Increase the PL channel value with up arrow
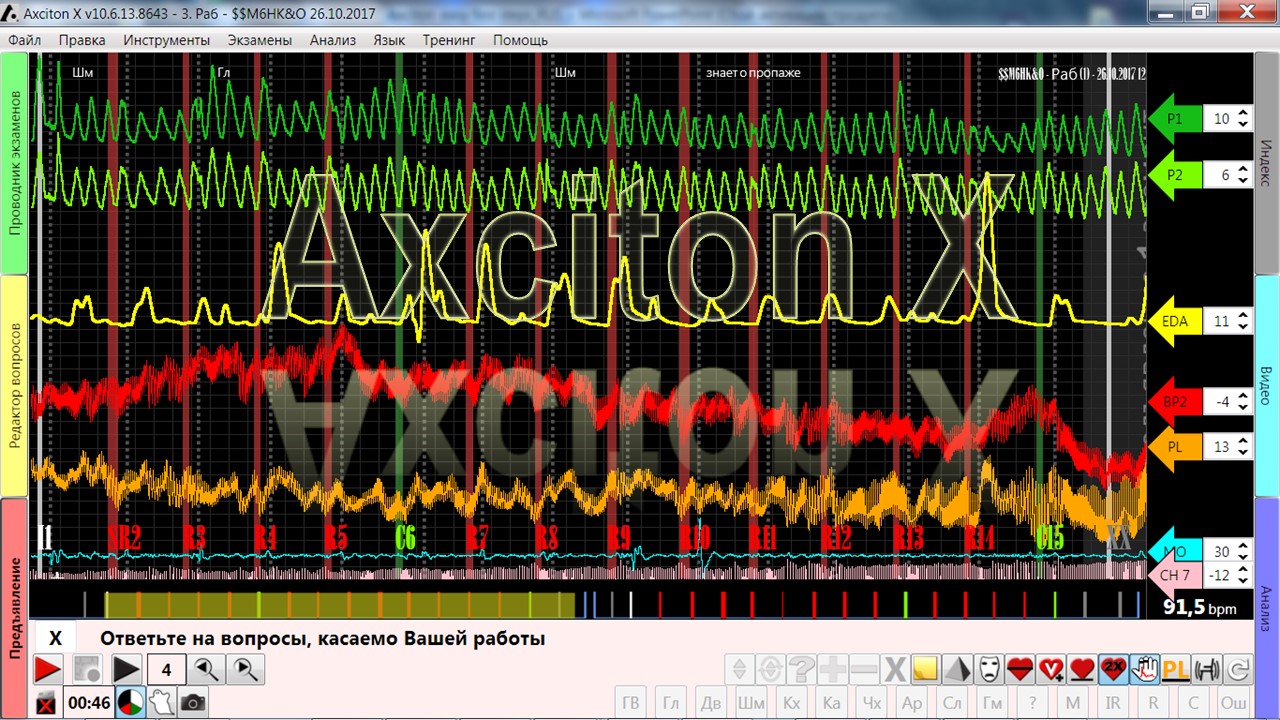This screenshot has height=720, width=1280. 1243,442
